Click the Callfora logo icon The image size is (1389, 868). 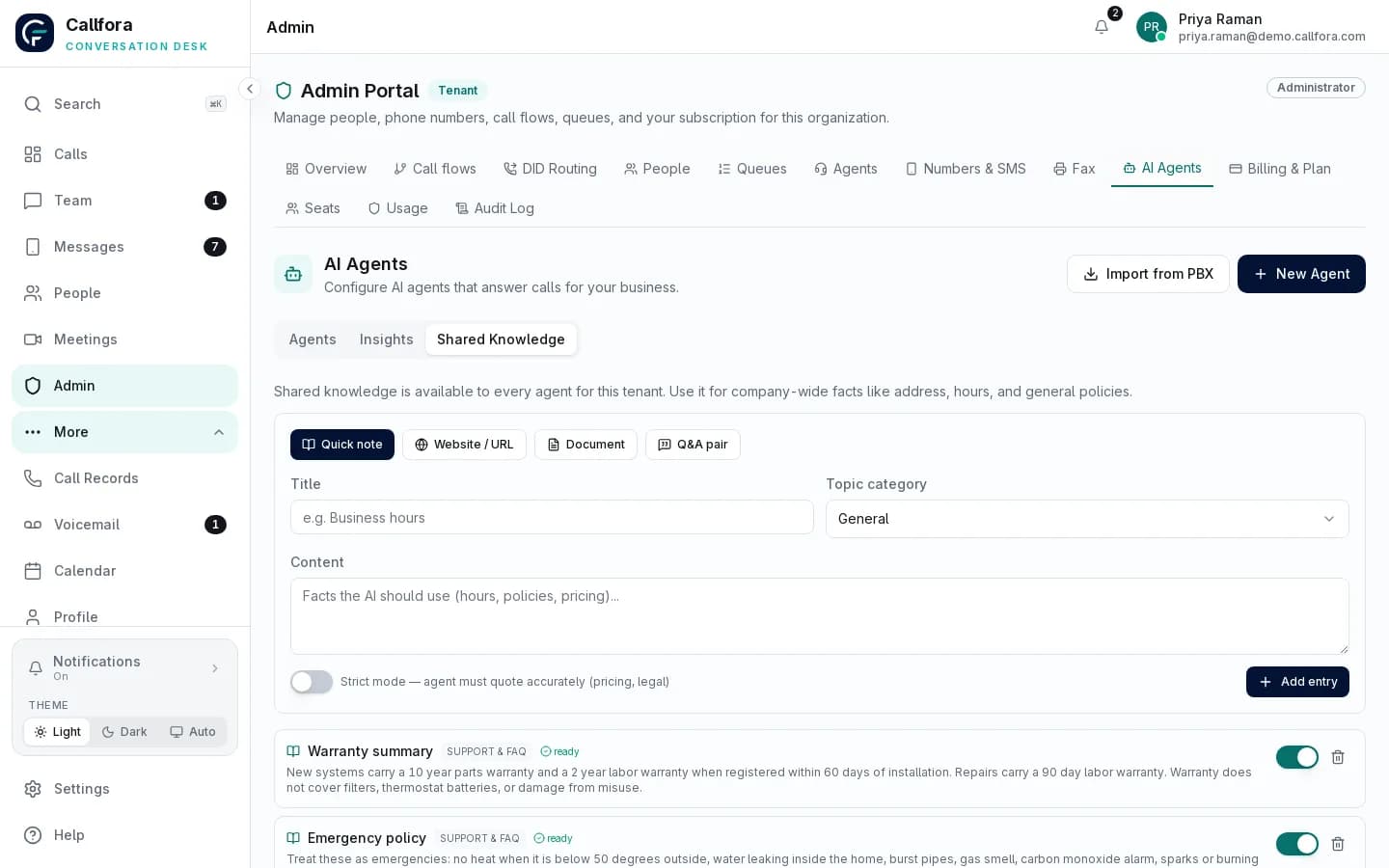(x=35, y=33)
